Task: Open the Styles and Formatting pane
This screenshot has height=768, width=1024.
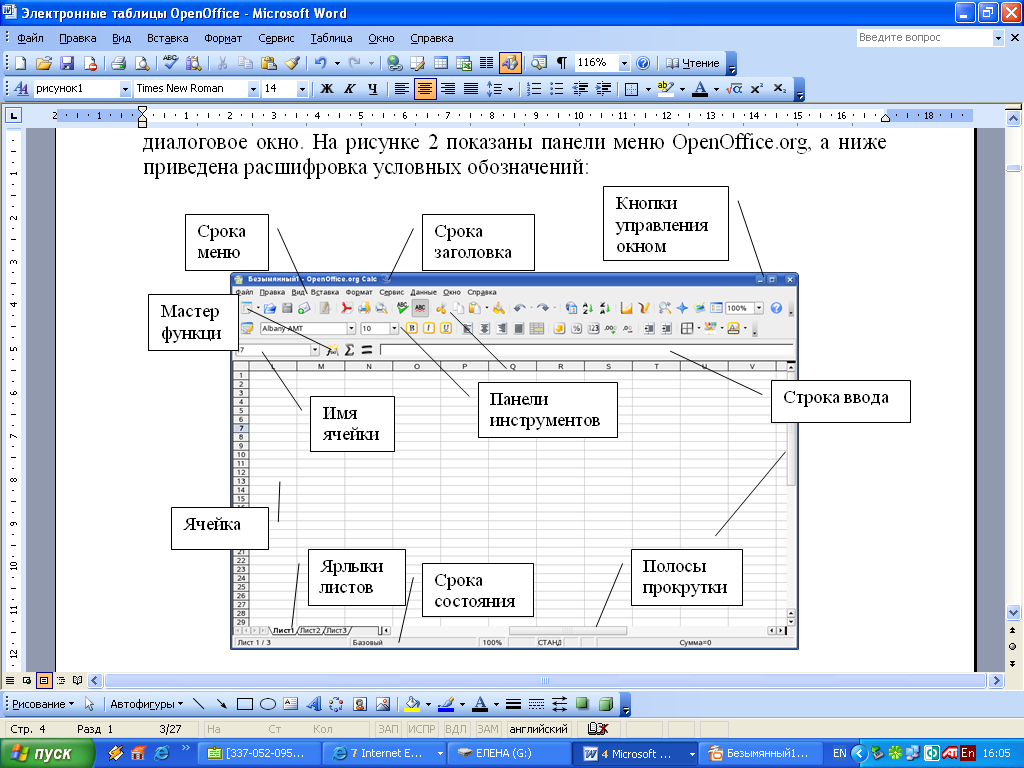Action: pyautogui.click(x=21, y=88)
